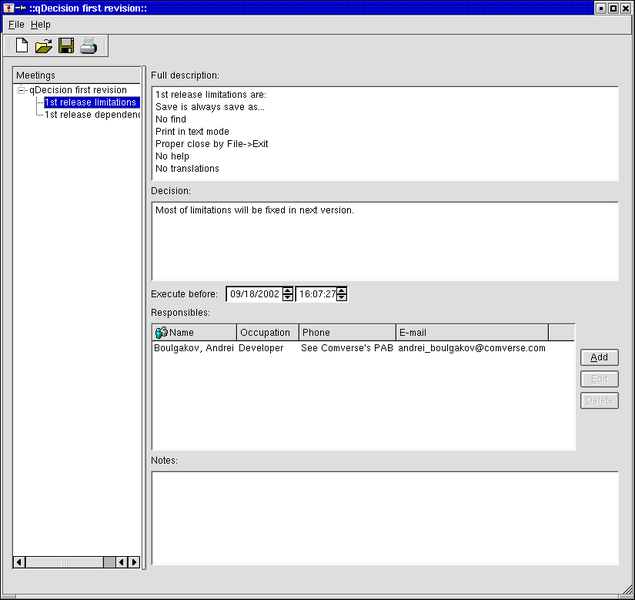
Task: Click the Open file folder icon
Action: (x=44, y=46)
